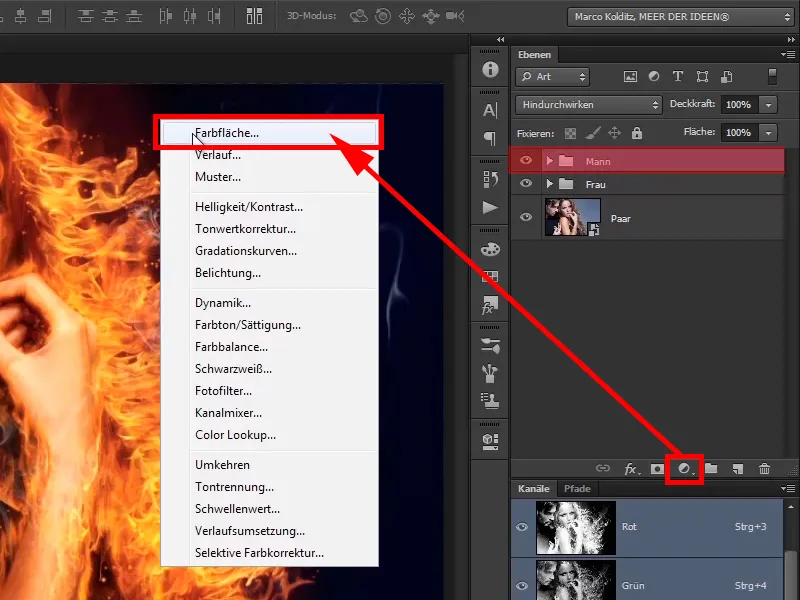Open the Art filter type dropdown
Viewport: 800px width, 600px height.
coord(553,77)
